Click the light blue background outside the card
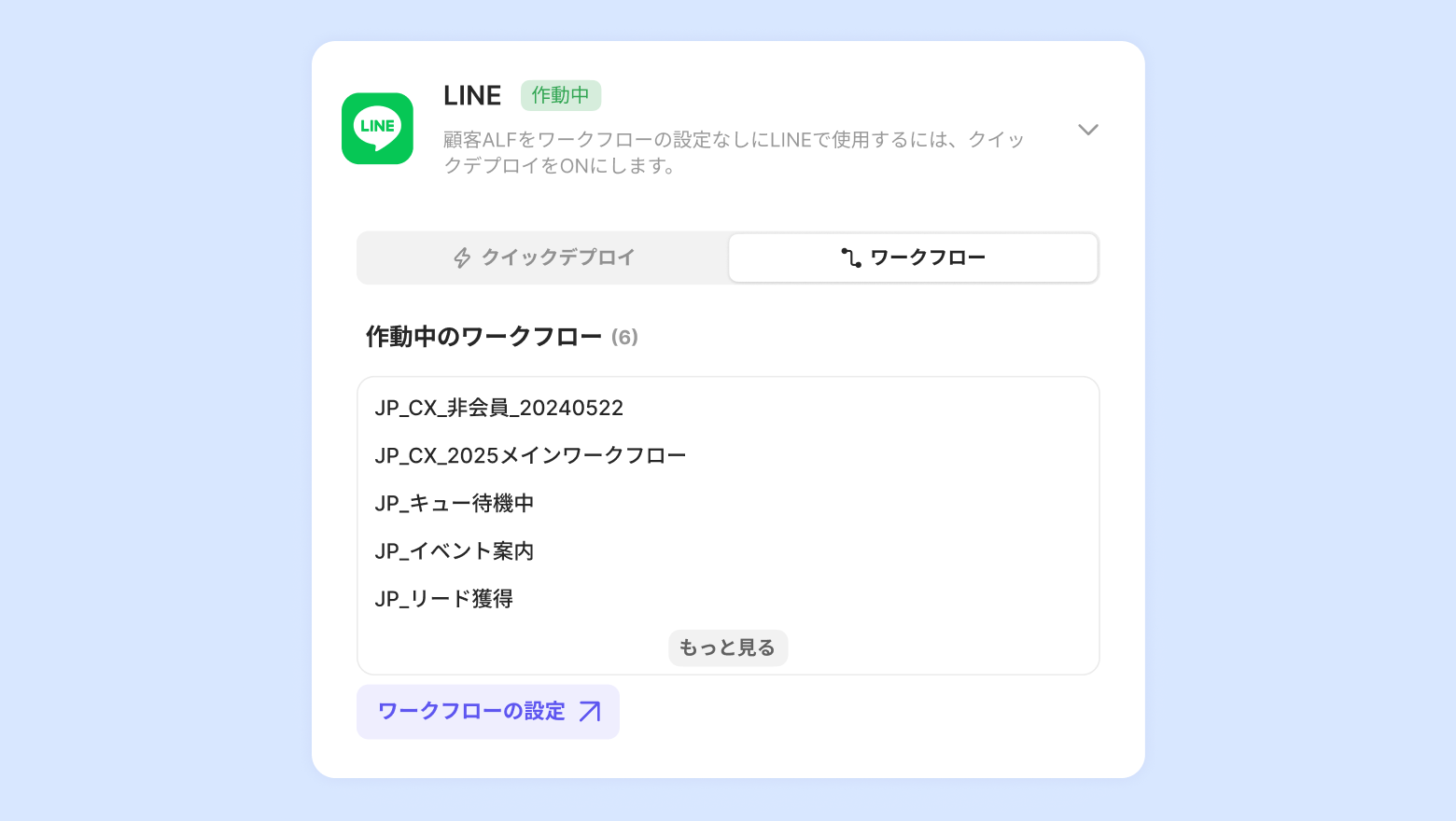Screen dimensions: 1456x821 pos(140,410)
